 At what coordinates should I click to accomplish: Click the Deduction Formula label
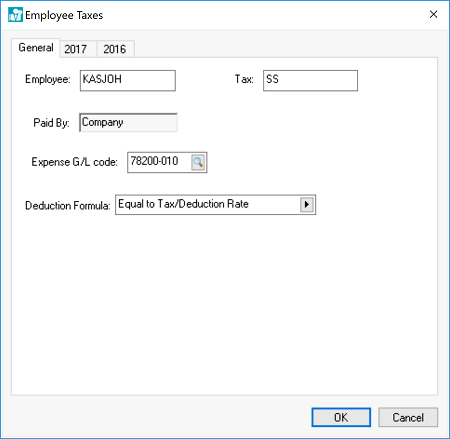click(68, 206)
